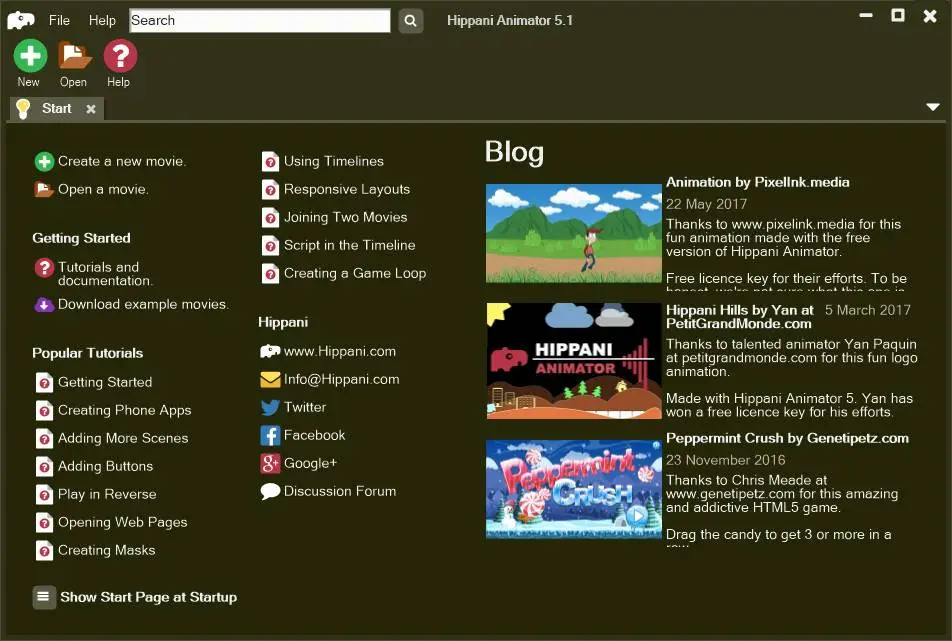The width and height of the screenshot is (952, 641).
Task: Click the Twitter bird icon
Action: click(x=270, y=407)
